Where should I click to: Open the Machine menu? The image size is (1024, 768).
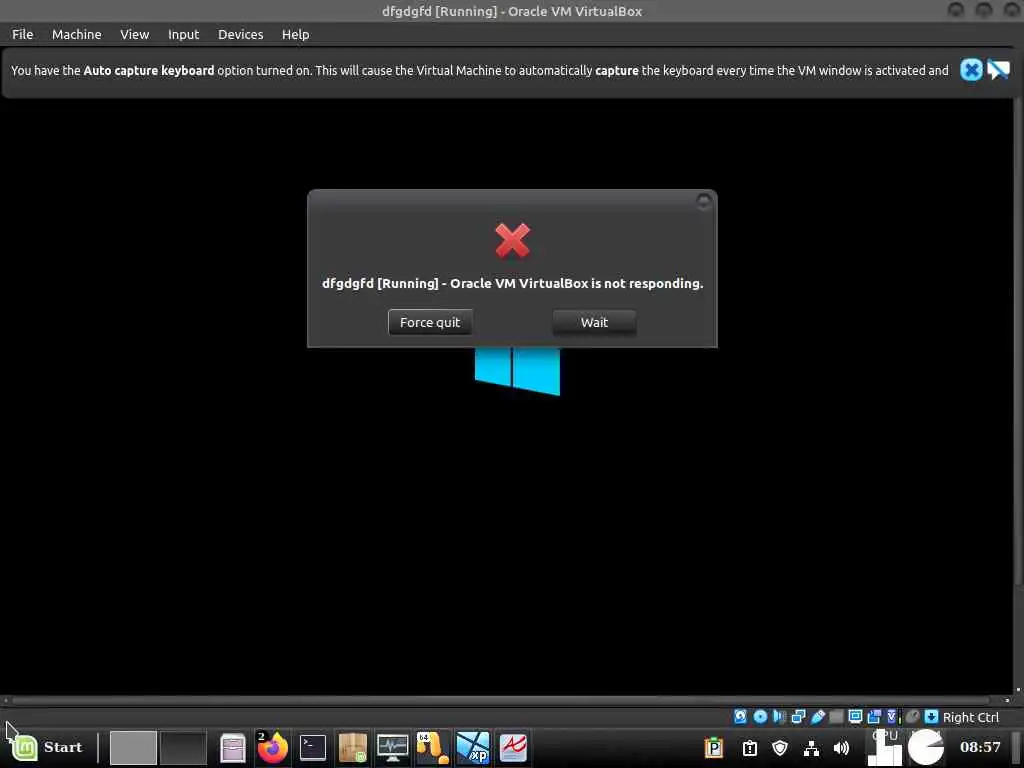tap(76, 35)
